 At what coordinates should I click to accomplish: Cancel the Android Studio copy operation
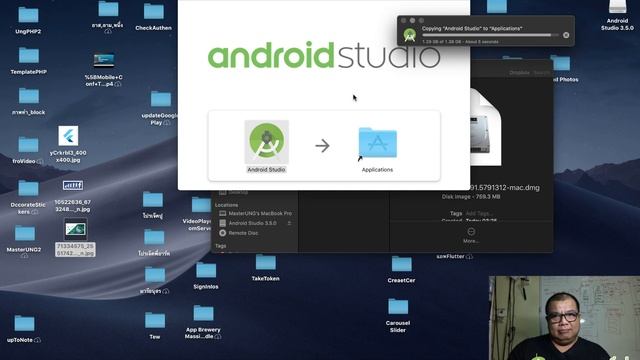(566, 35)
